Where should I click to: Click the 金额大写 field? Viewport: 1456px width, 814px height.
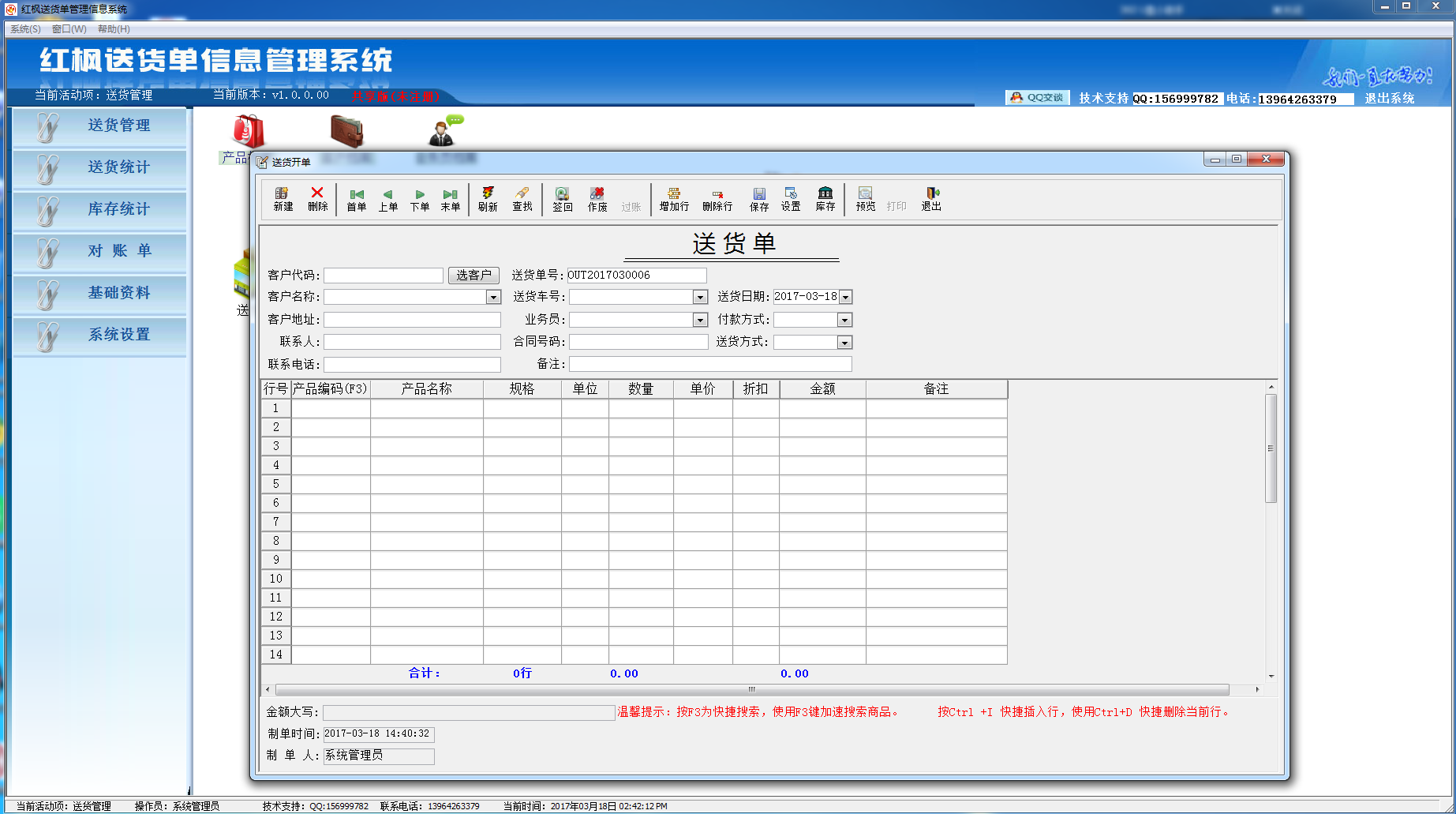point(469,712)
